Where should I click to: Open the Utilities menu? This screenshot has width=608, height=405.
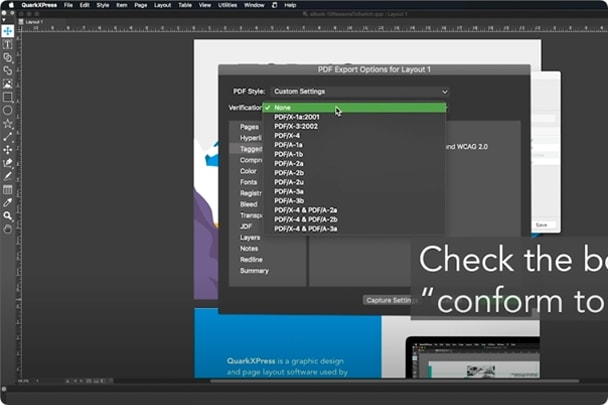(228, 5)
